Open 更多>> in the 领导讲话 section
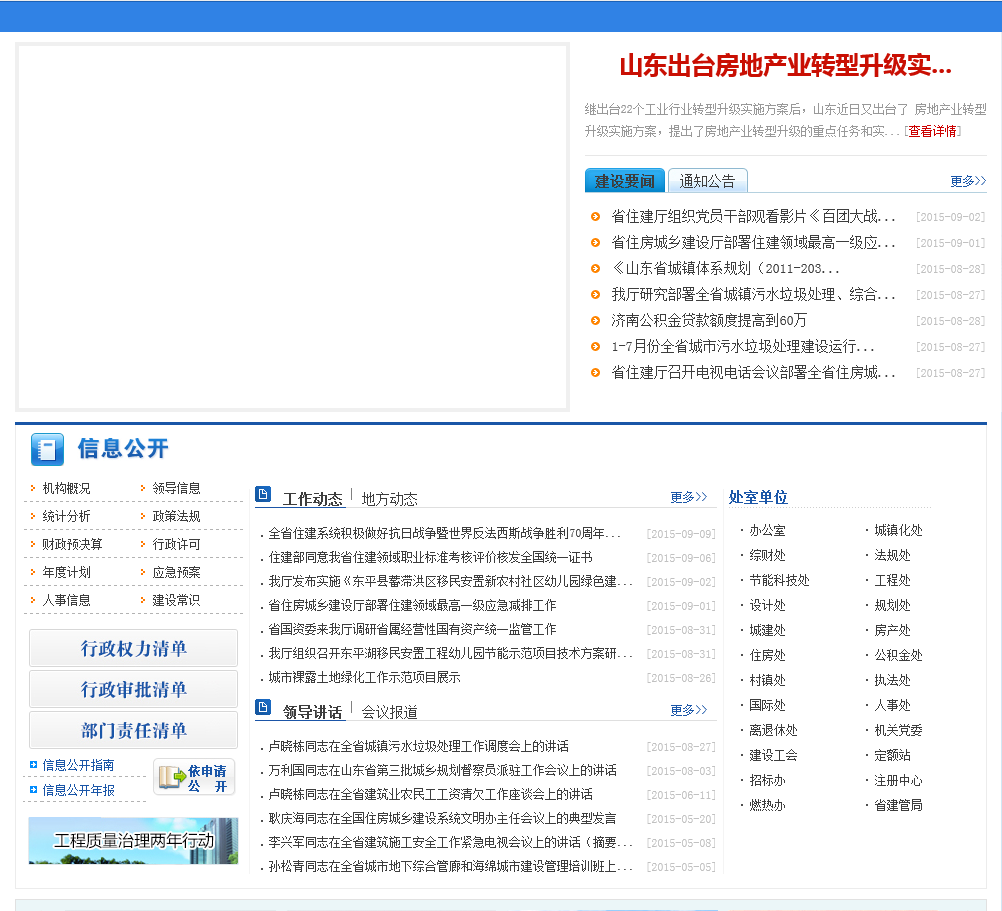1002x911 pixels. tap(689, 710)
